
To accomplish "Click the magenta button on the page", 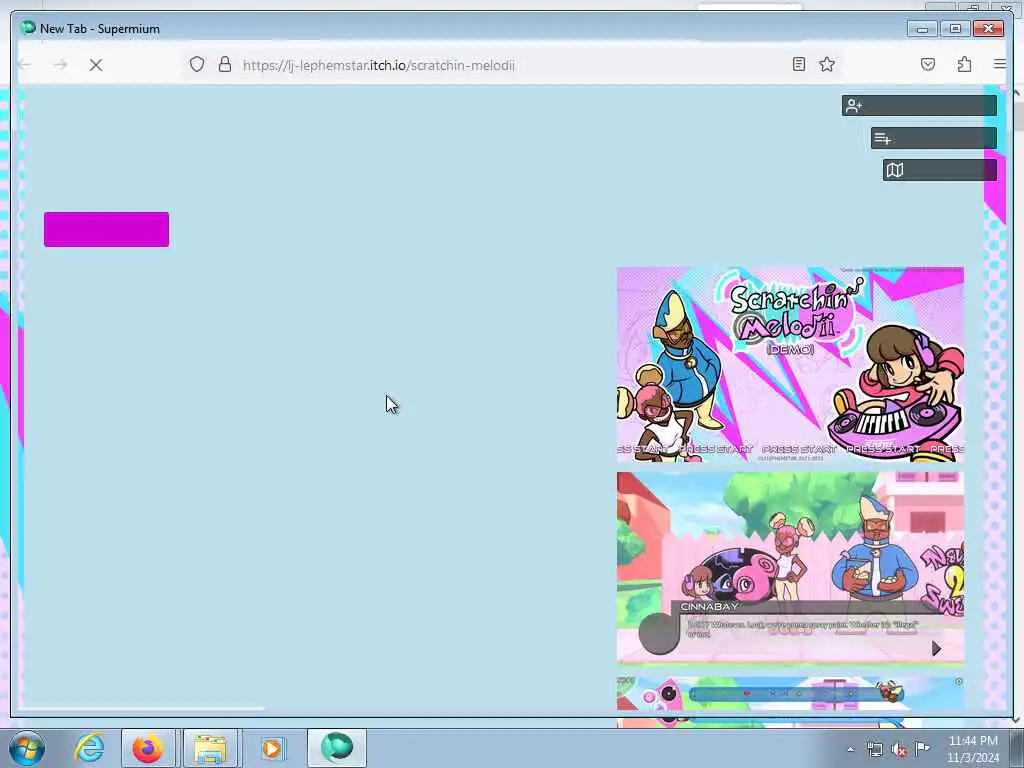I will (106, 229).
